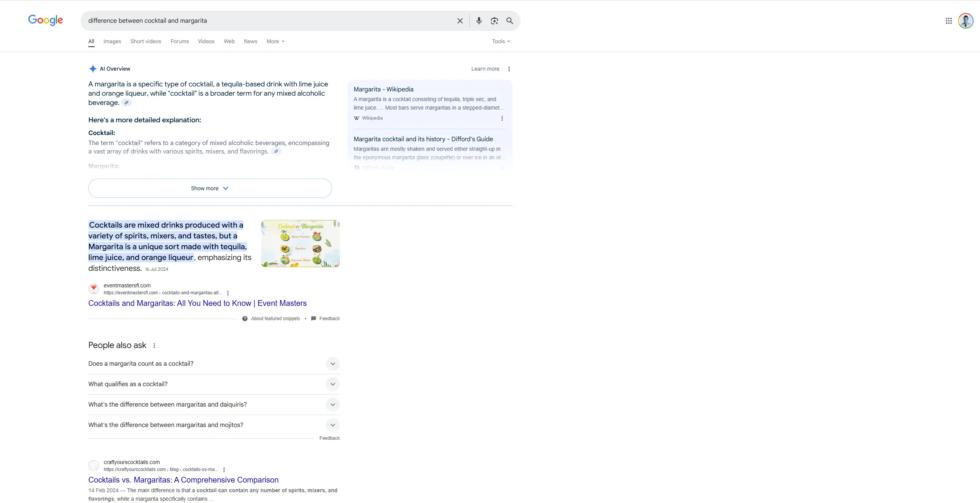This screenshot has width=980, height=503.
Task: Click About featured snippets help icon
Action: [245, 319]
